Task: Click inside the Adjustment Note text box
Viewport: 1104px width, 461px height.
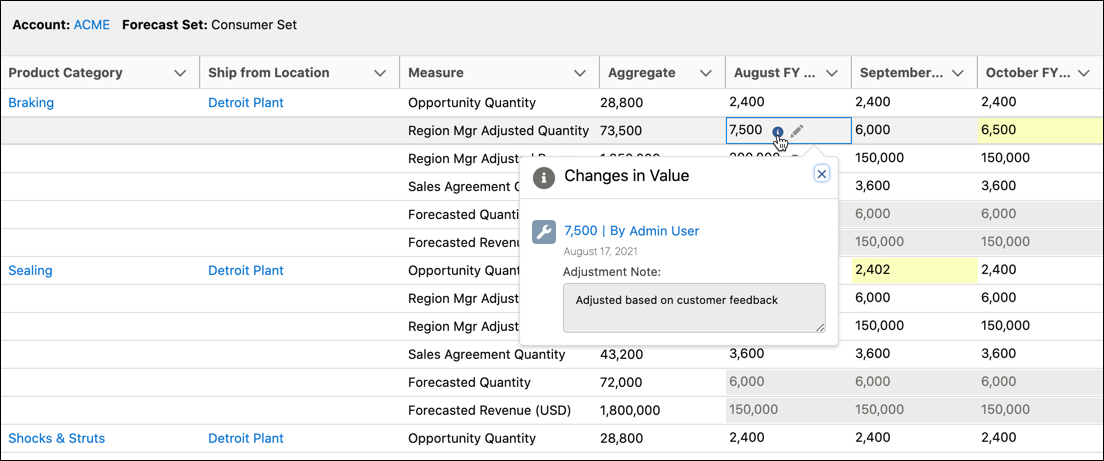Action: (x=694, y=307)
